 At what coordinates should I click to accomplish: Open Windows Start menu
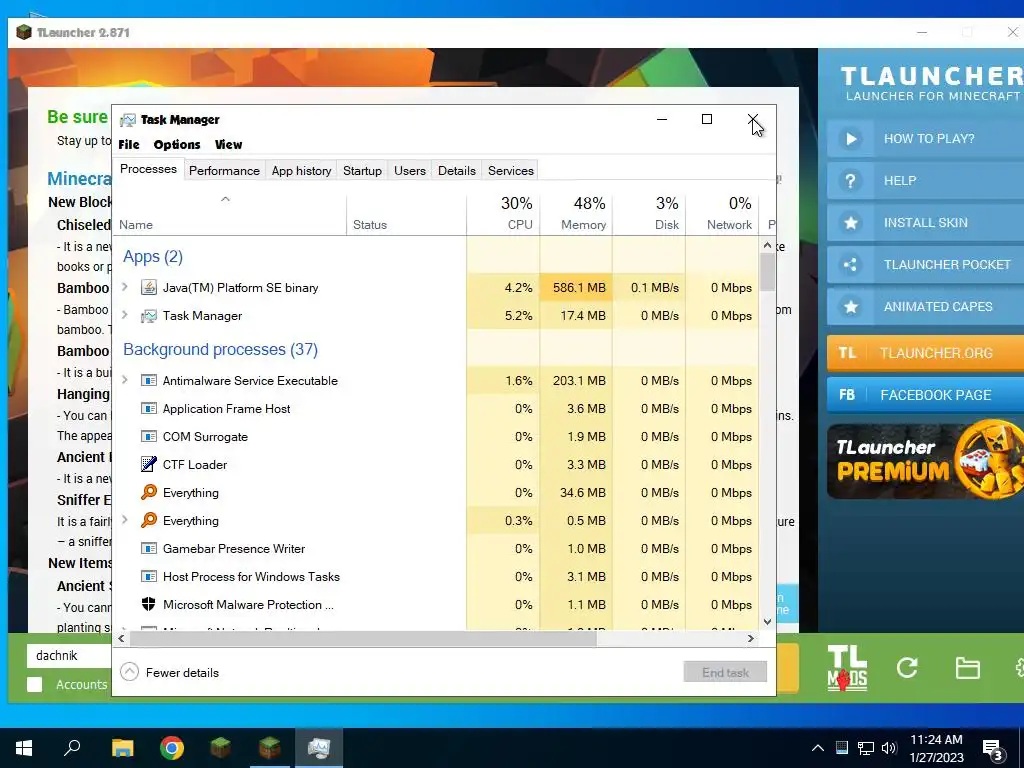(x=24, y=748)
